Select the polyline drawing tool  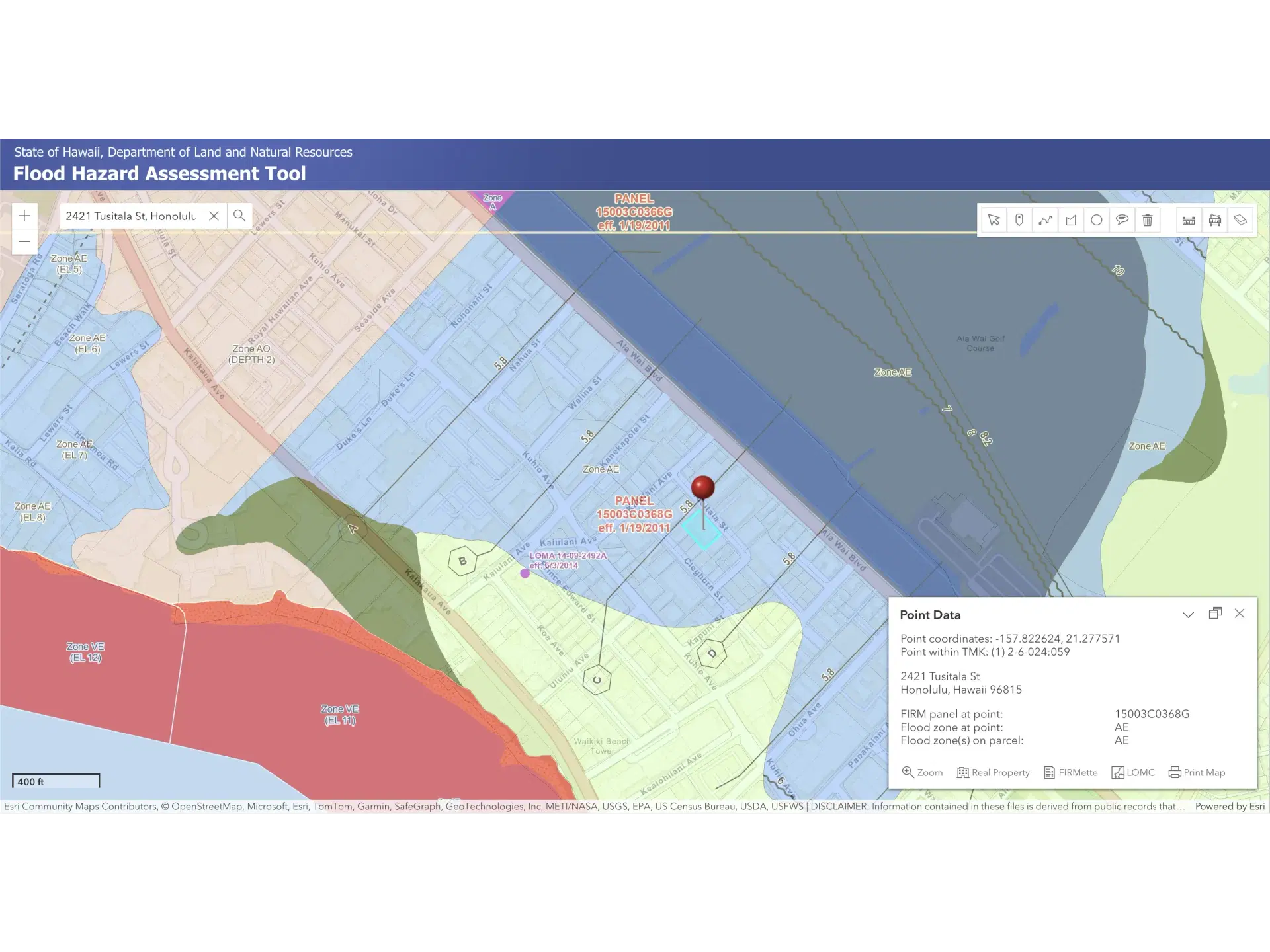click(x=1045, y=220)
